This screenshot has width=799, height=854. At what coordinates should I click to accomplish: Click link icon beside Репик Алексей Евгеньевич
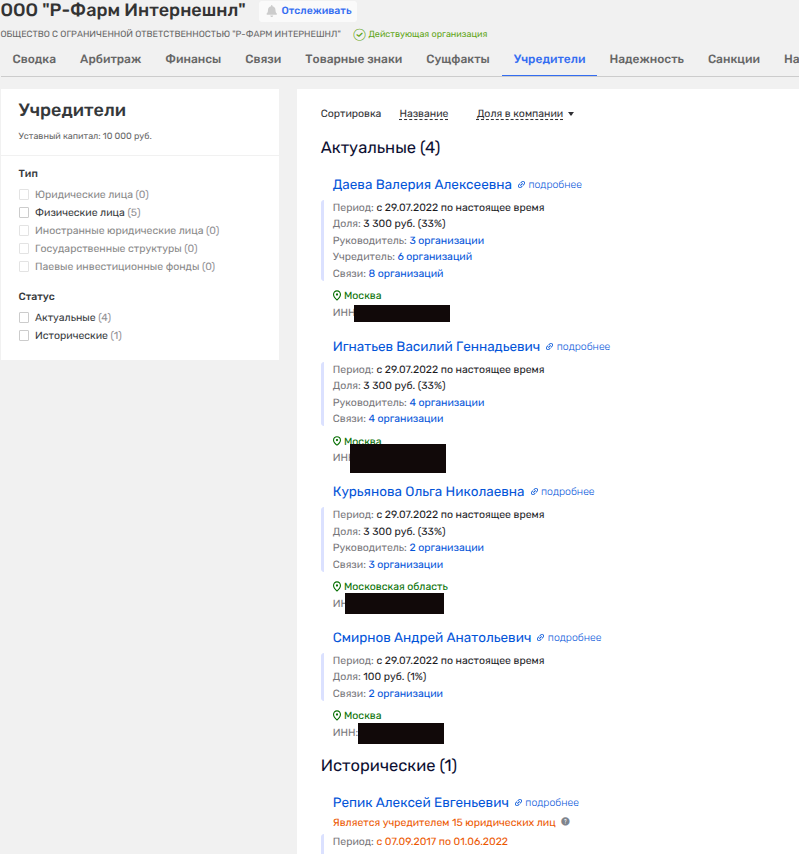[519, 803]
